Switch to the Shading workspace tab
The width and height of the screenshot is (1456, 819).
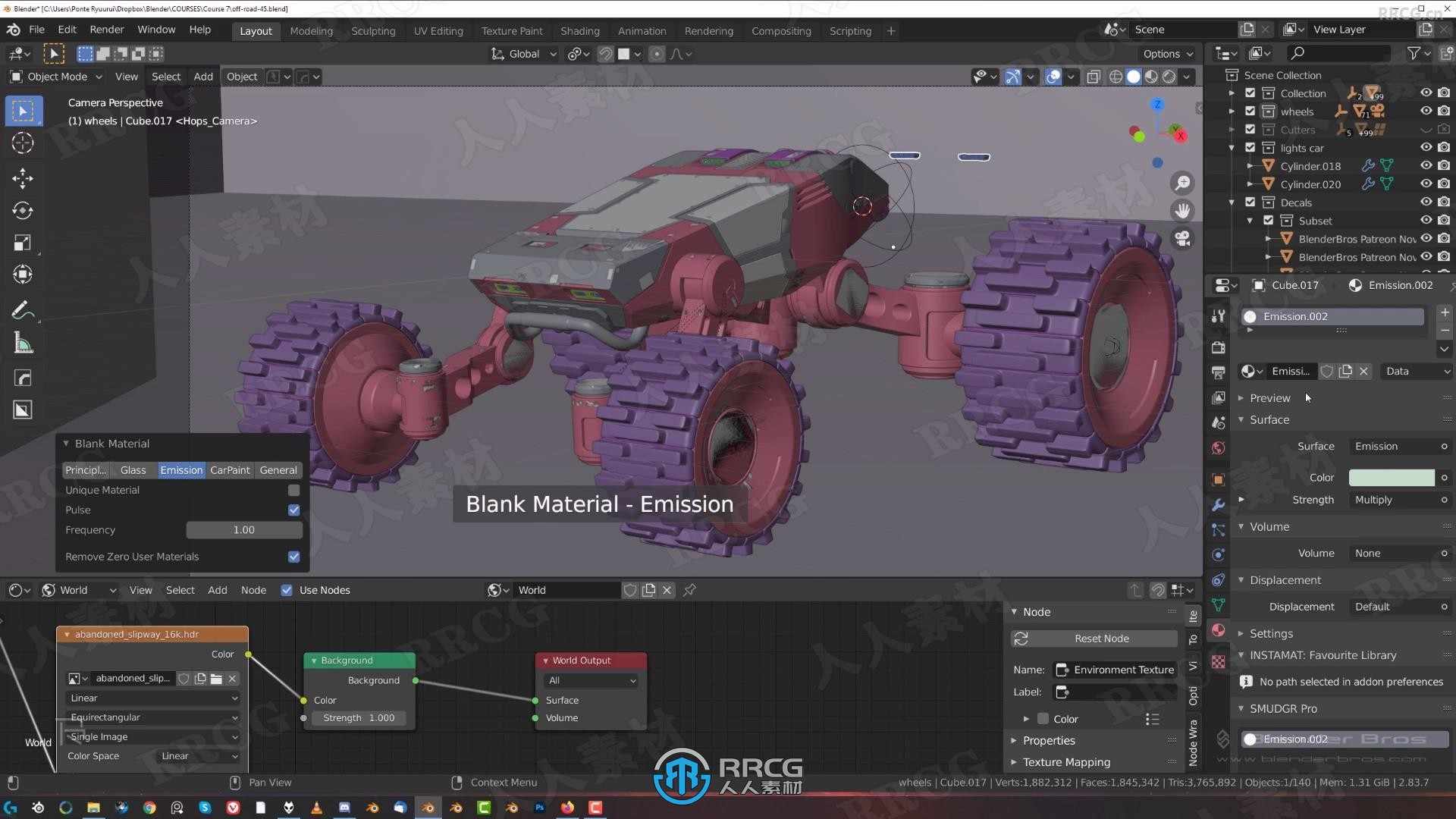(580, 31)
